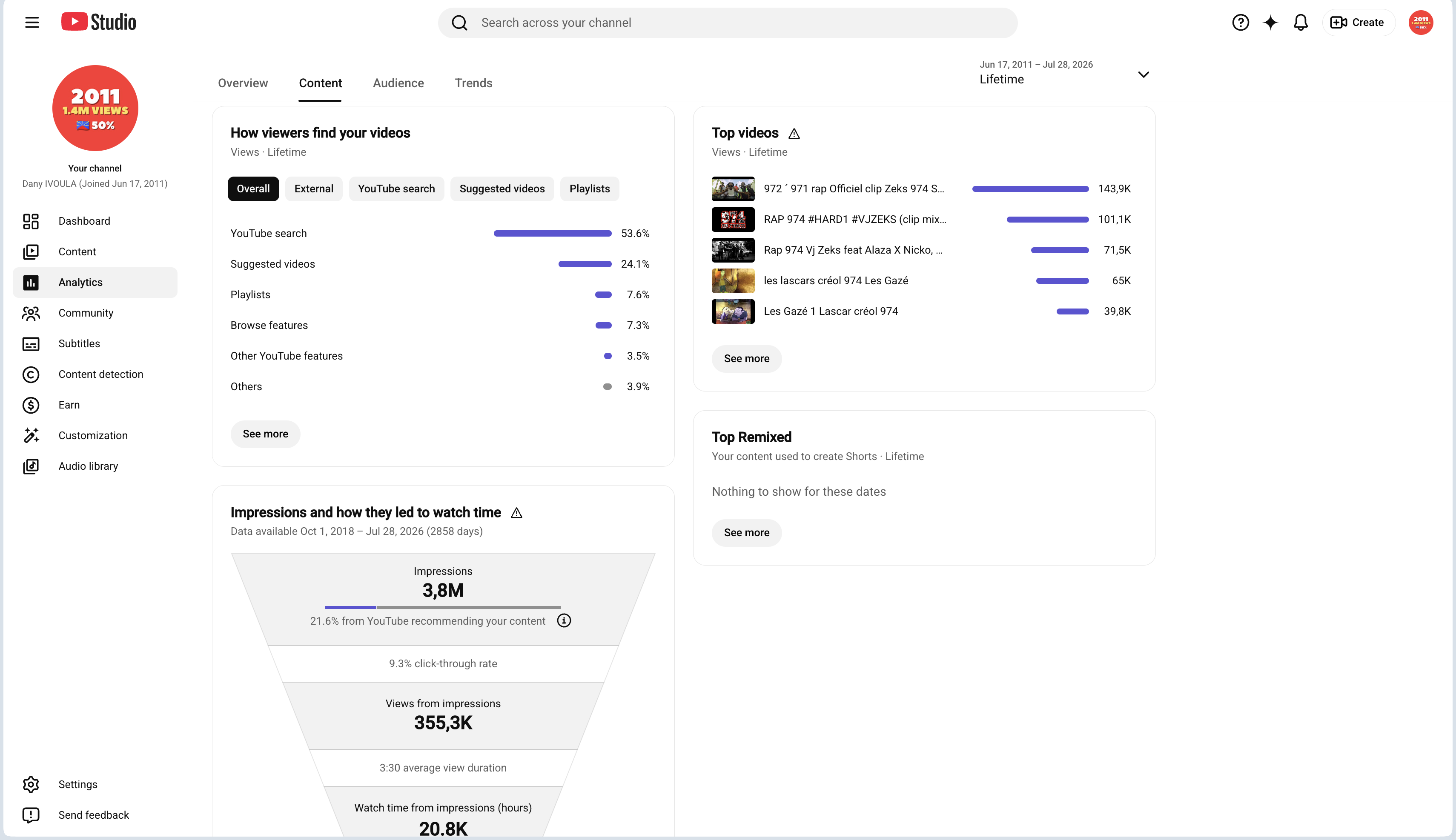Click the search magnifier icon
Screen dimensions: 1456x840
(x=459, y=23)
